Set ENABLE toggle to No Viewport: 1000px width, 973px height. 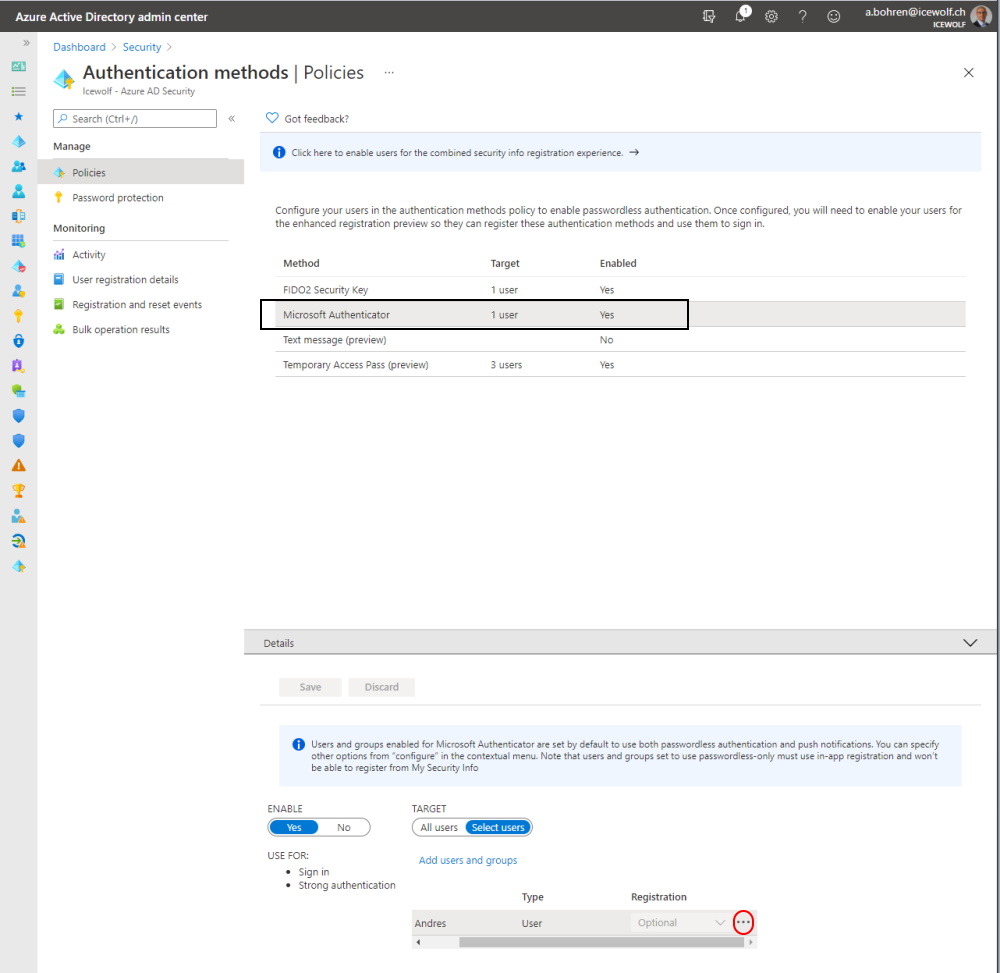[344, 827]
